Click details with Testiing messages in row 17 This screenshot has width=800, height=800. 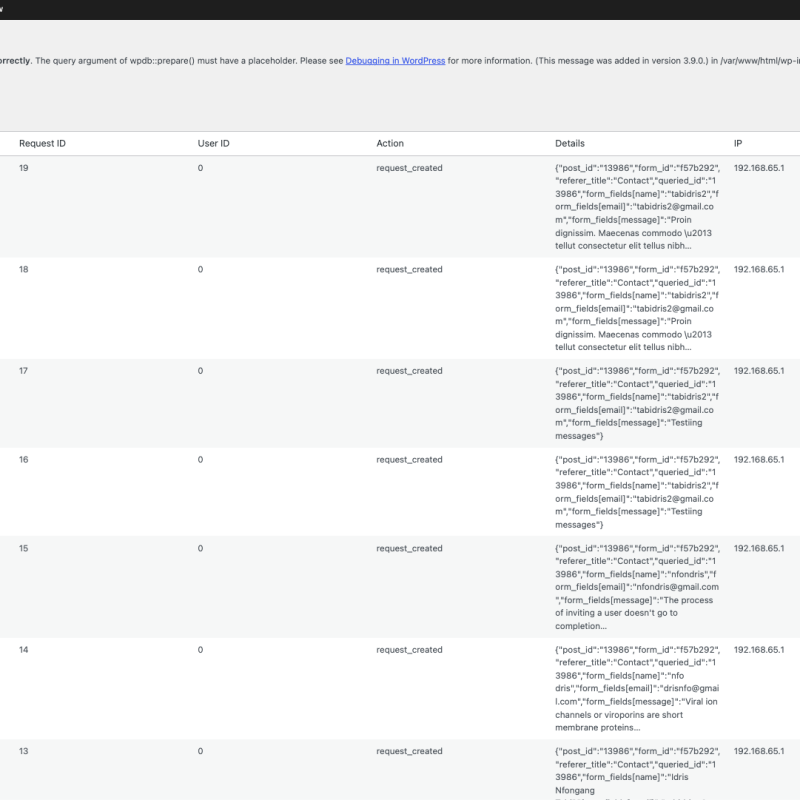click(x=637, y=403)
